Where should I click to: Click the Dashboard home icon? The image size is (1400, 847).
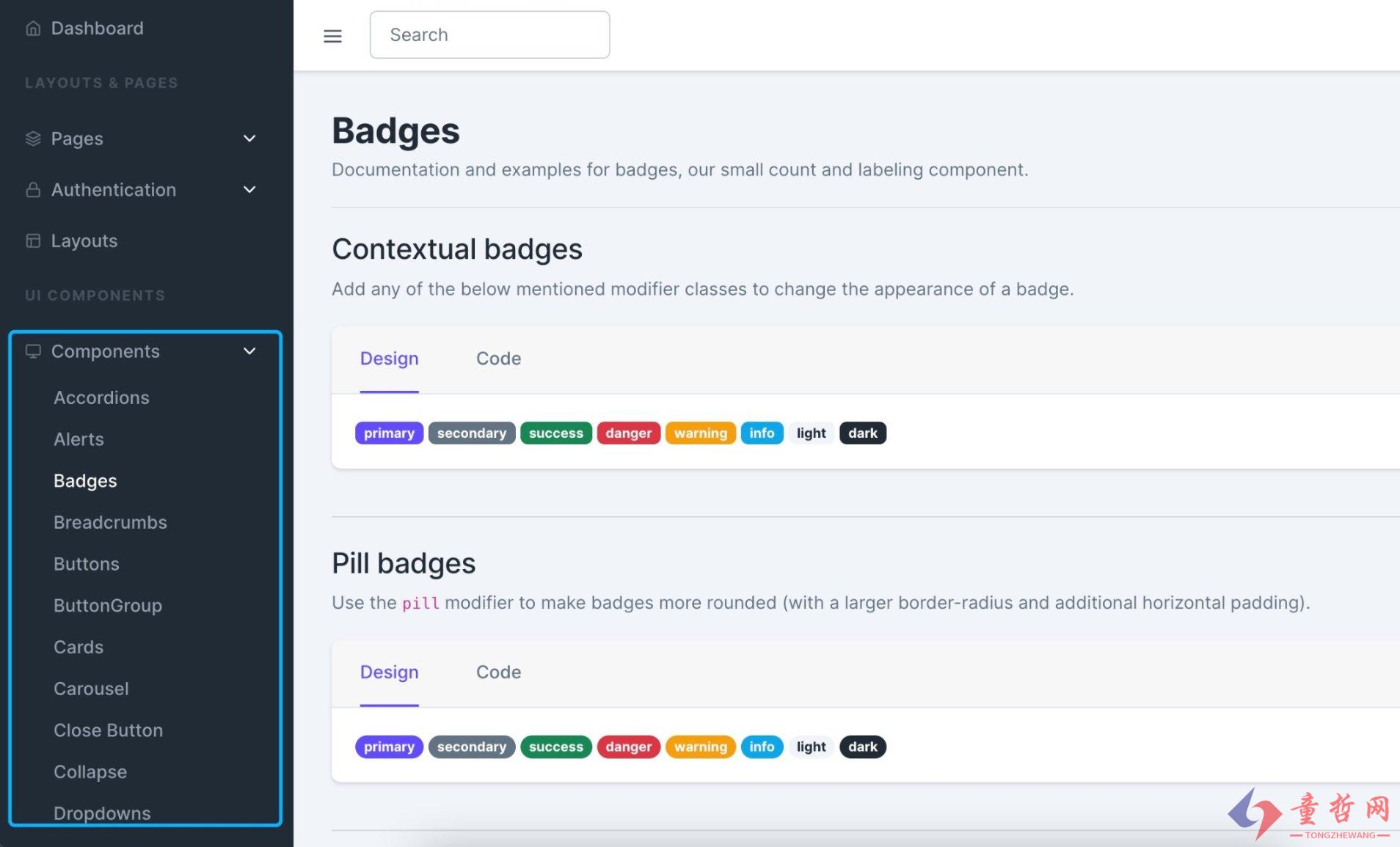(x=33, y=29)
